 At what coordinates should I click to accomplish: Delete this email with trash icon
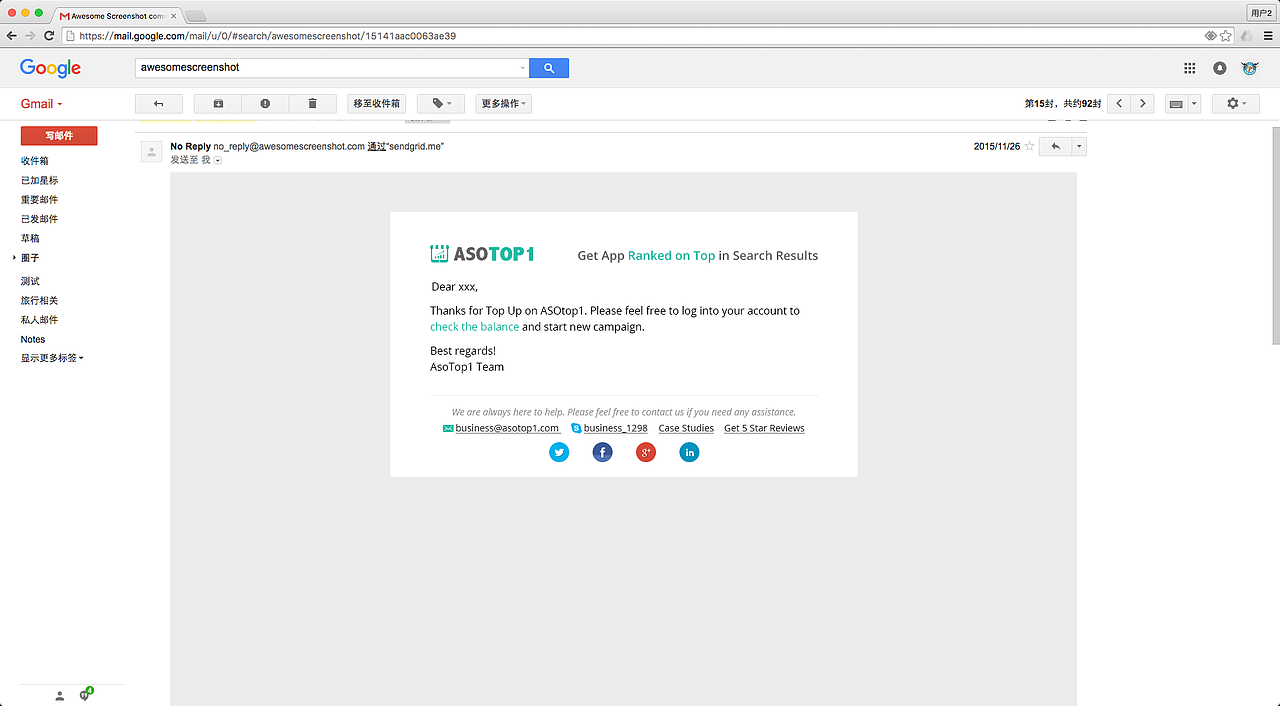(x=312, y=103)
